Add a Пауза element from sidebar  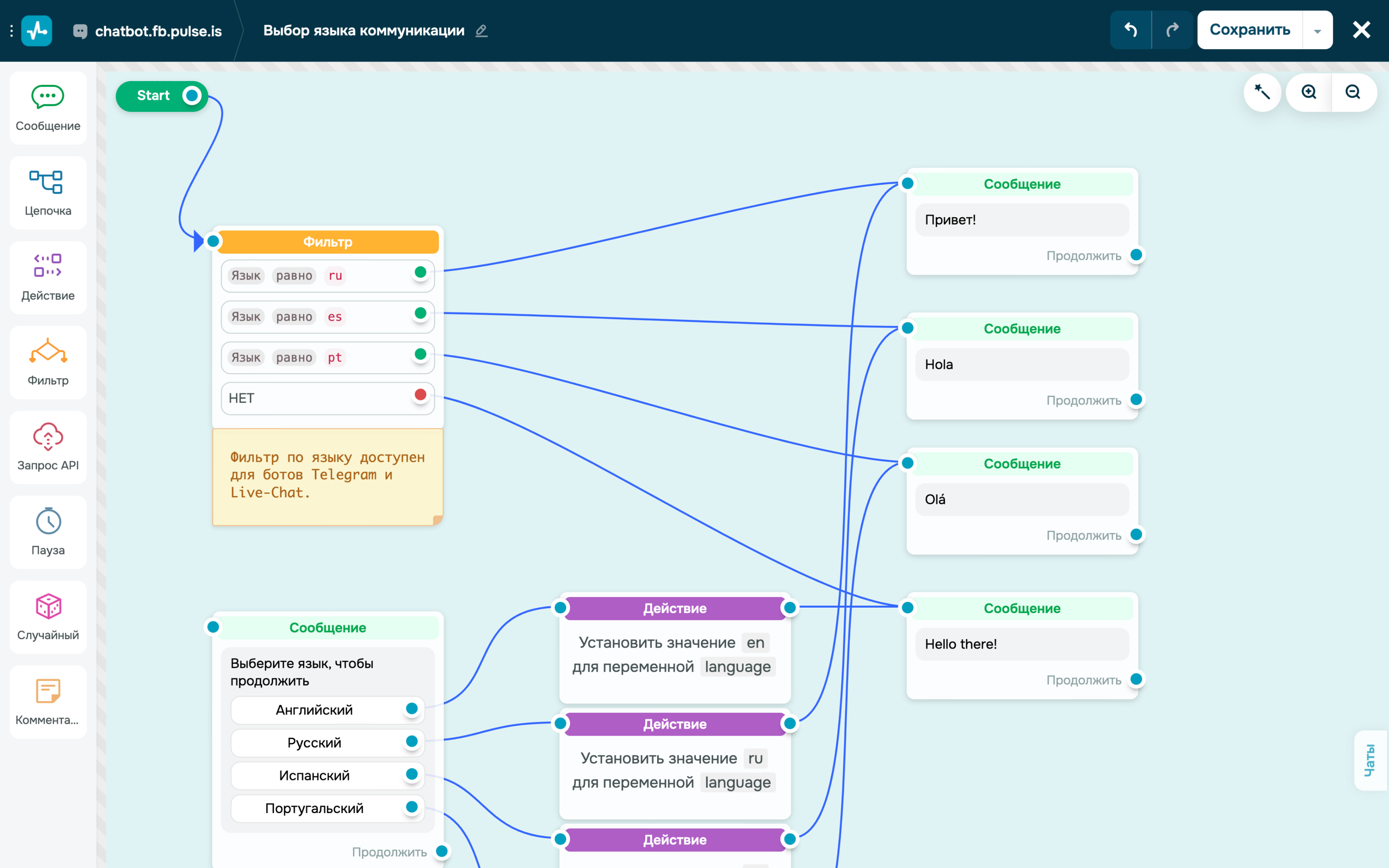click(x=48, y=533)
